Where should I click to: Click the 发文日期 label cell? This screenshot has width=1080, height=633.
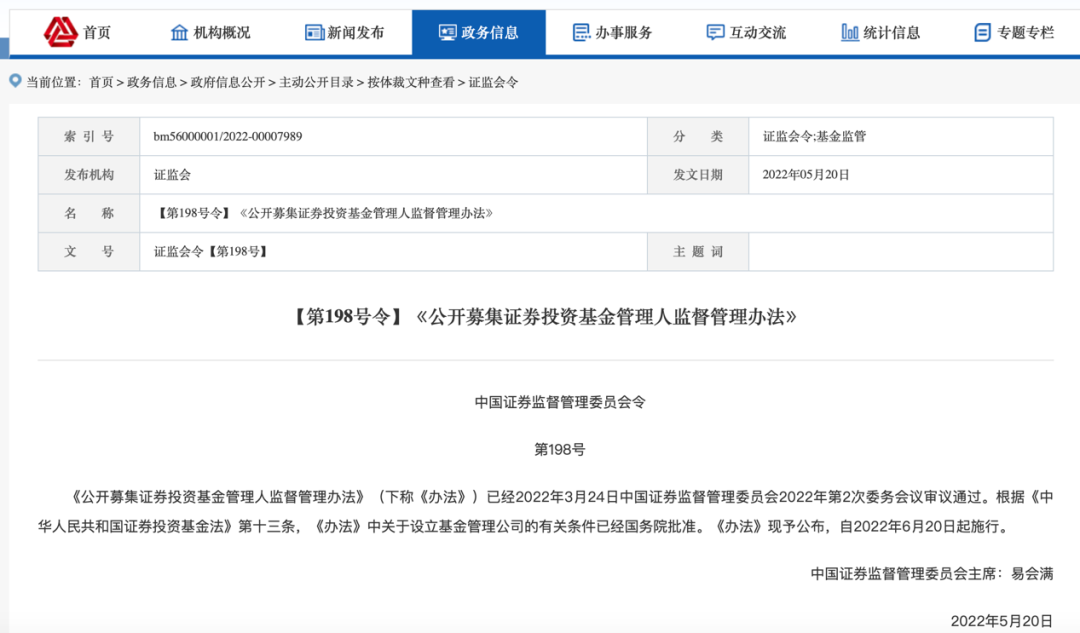(698, 175)
